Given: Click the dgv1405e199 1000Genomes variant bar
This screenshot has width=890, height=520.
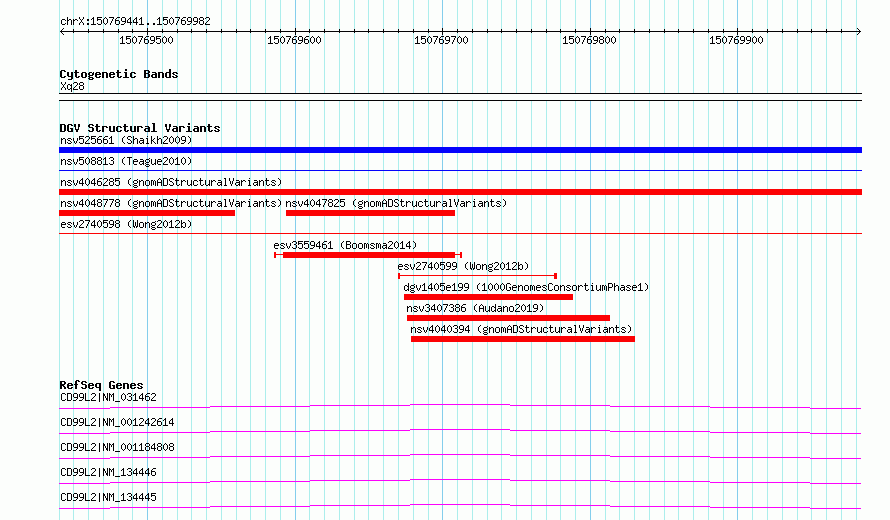Looking at the screenshot, I should [488, 297].
